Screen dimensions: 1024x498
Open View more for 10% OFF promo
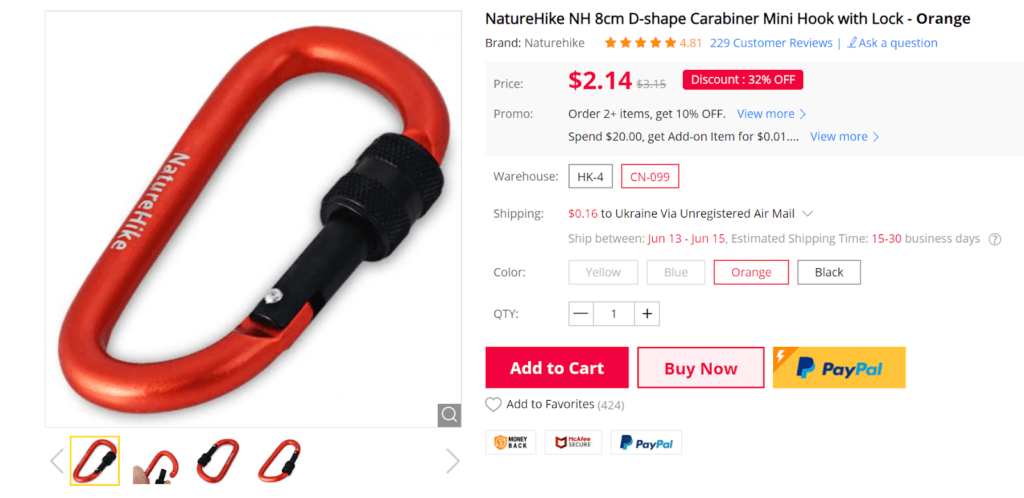point(771,114)
